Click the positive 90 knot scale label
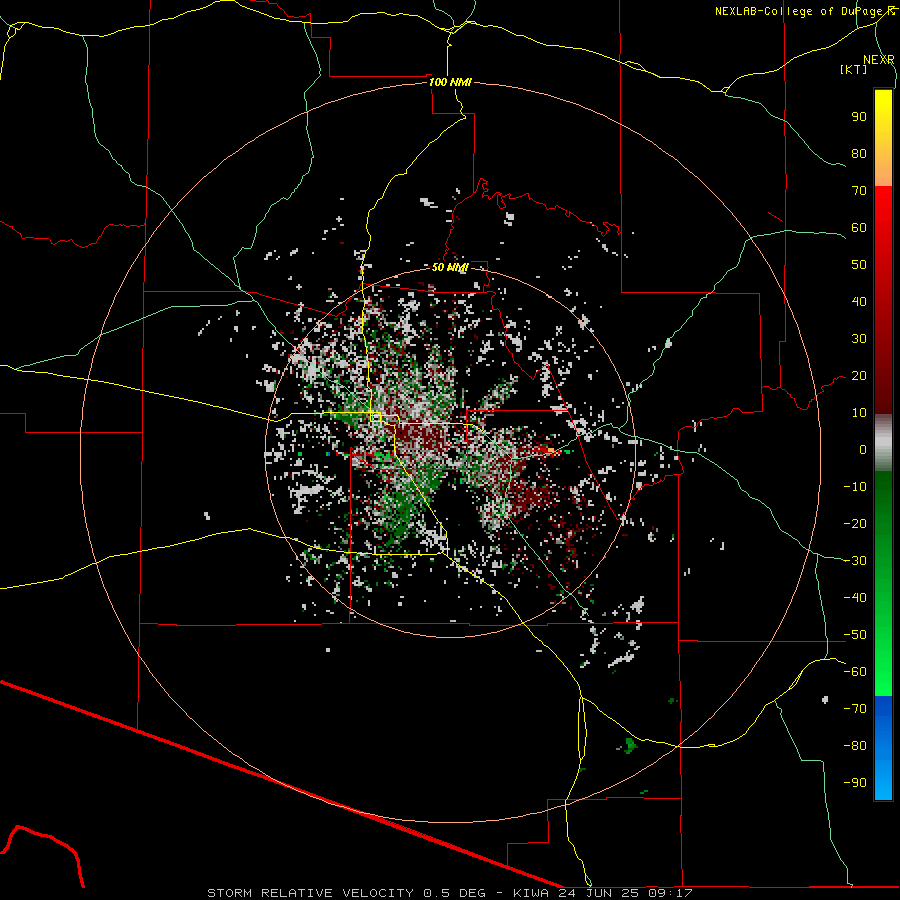Image resolution: width=900 pixels, height=900 pixels. point(859,117)
